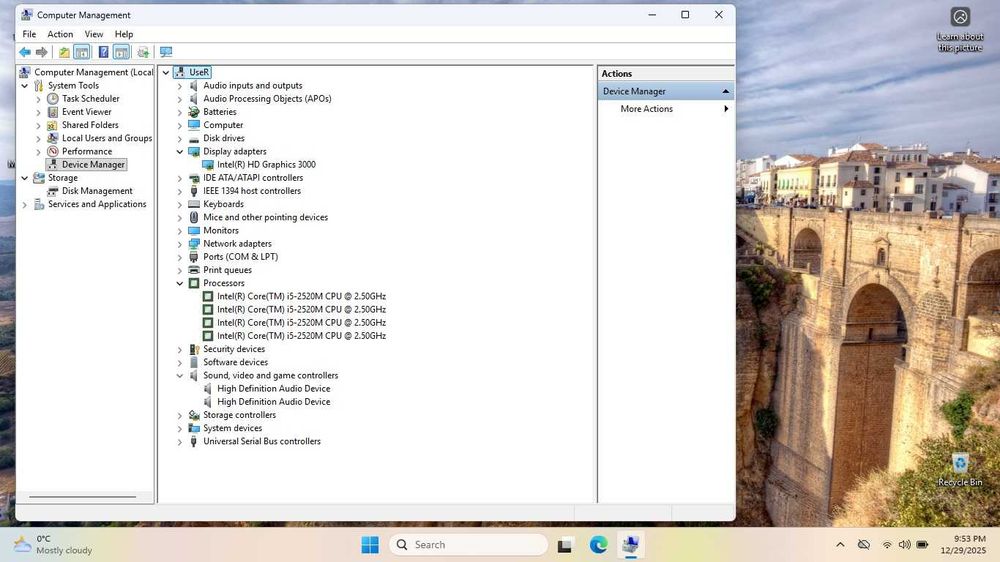Toggle the Show/Hide Action Pane toolbar button

tap(121, 52)
